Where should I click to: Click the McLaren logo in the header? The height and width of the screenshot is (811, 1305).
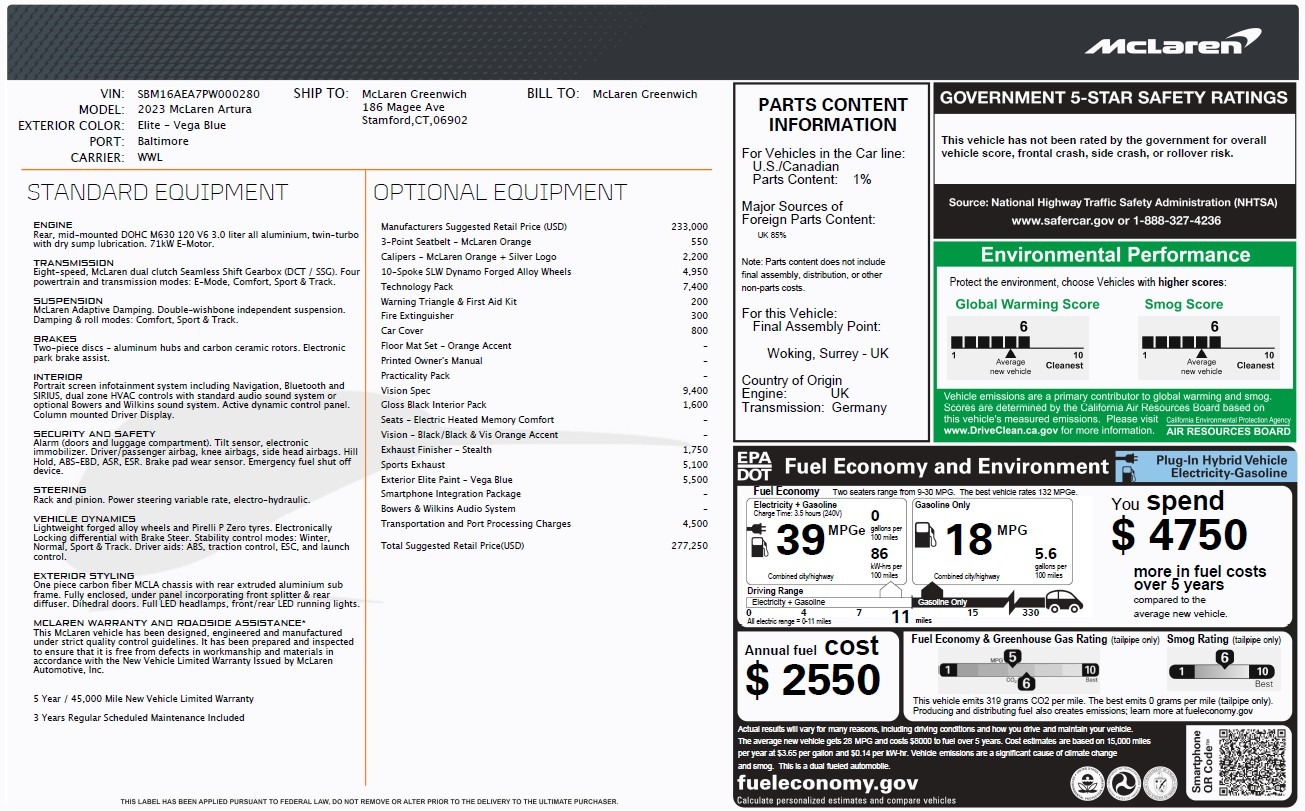[1172, 44]
